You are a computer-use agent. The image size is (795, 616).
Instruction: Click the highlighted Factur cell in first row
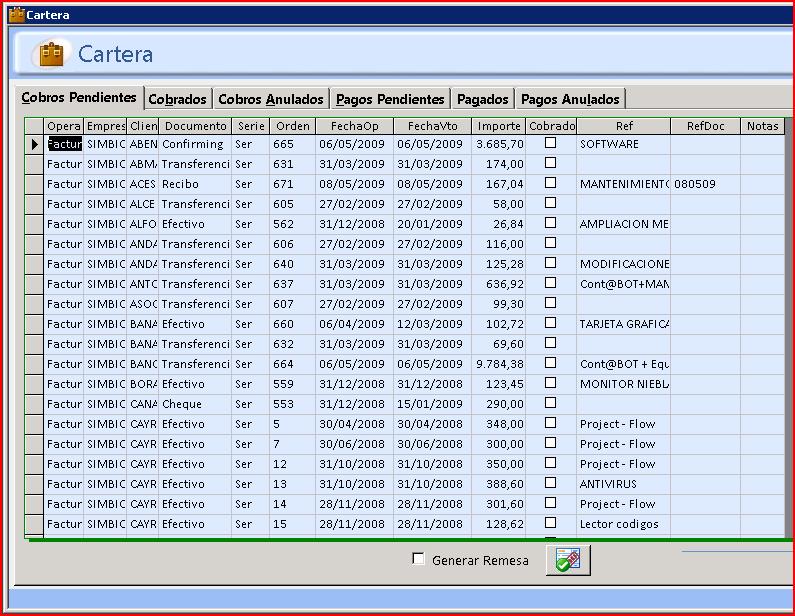(64, 144)
